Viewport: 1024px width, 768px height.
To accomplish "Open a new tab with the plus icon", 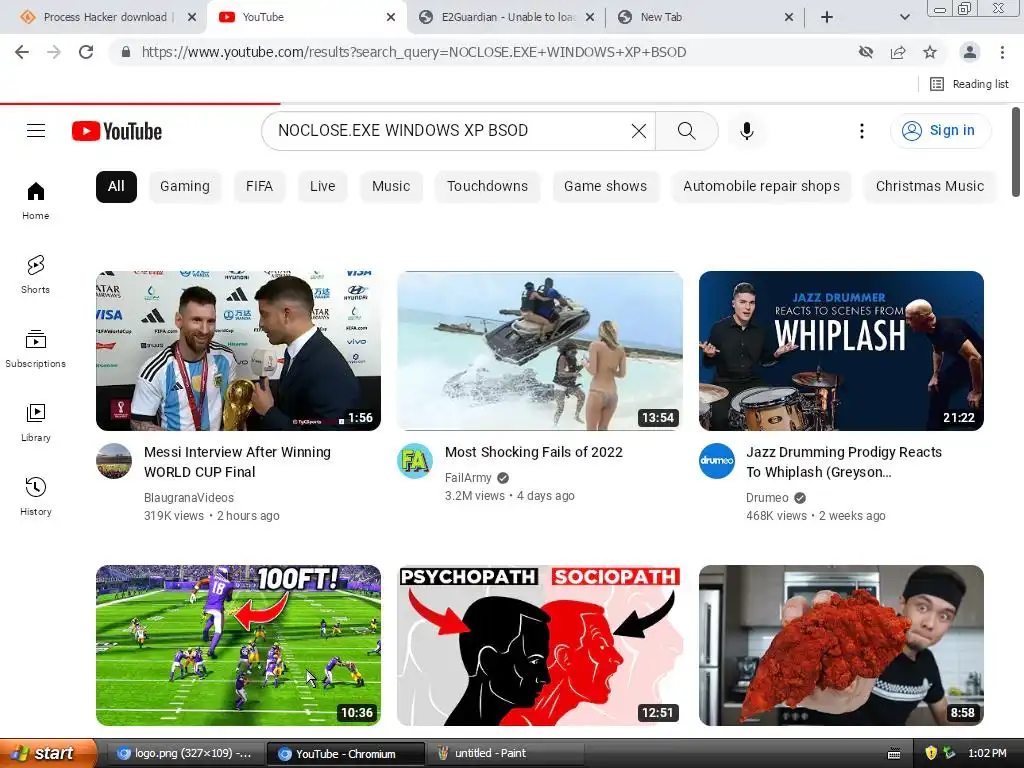I will [x=827, y=17].
